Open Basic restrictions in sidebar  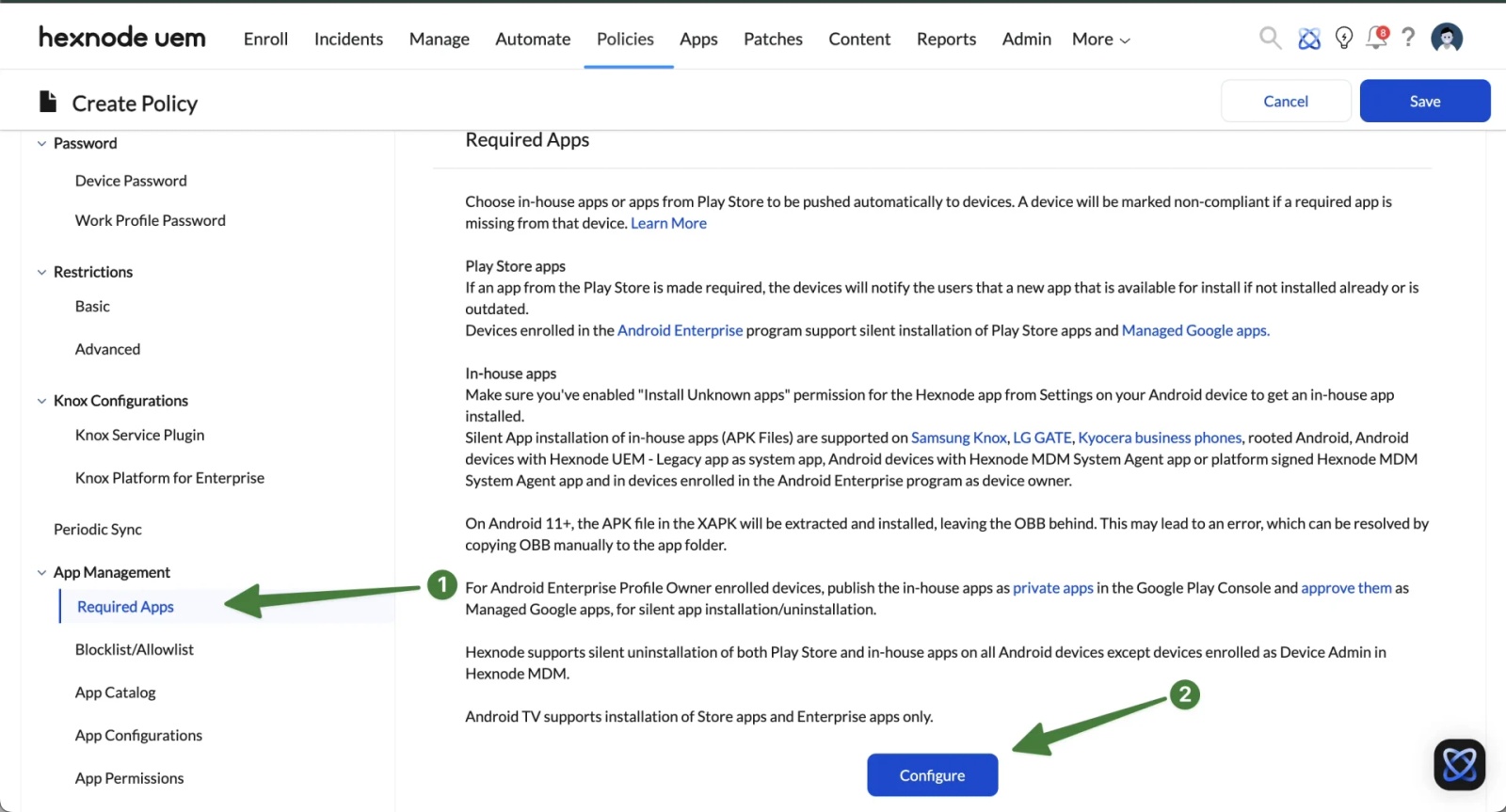point(92,307)
